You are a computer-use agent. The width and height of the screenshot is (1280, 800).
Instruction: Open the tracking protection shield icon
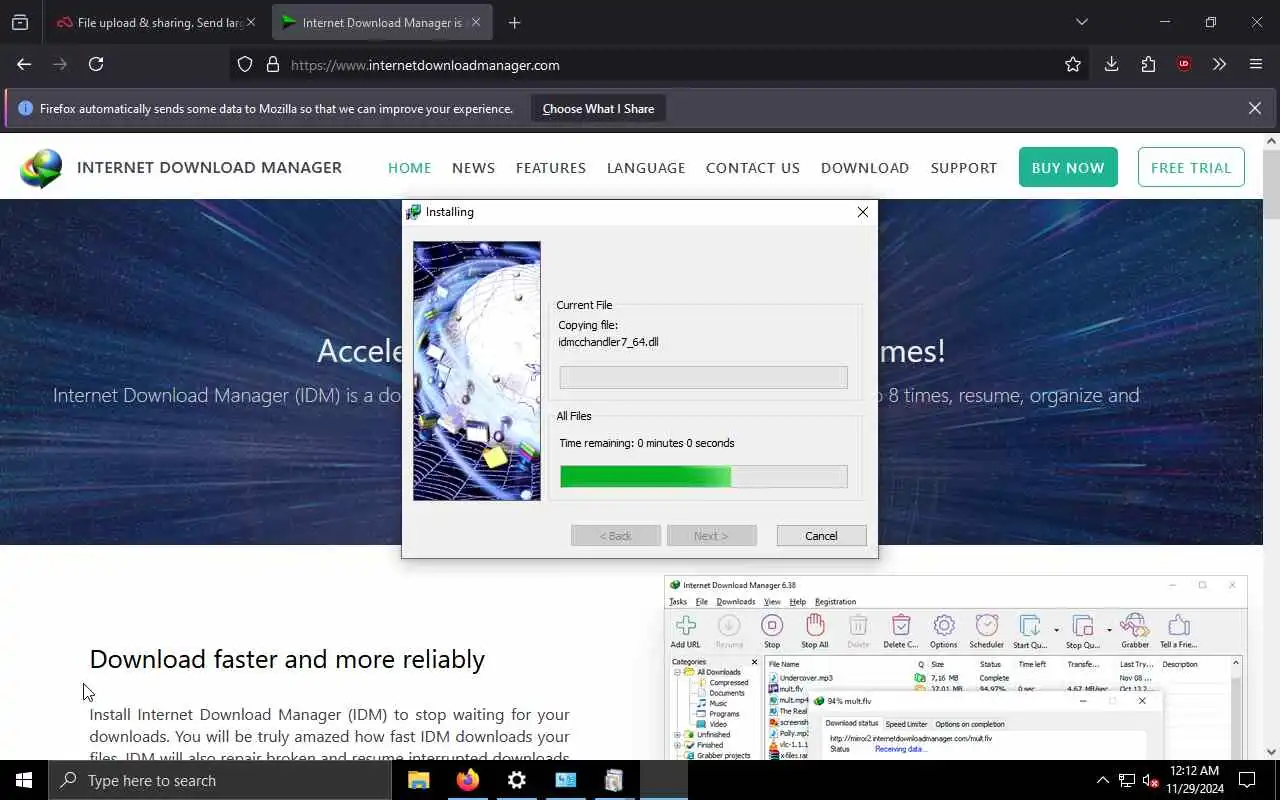[x=245, y=65]
